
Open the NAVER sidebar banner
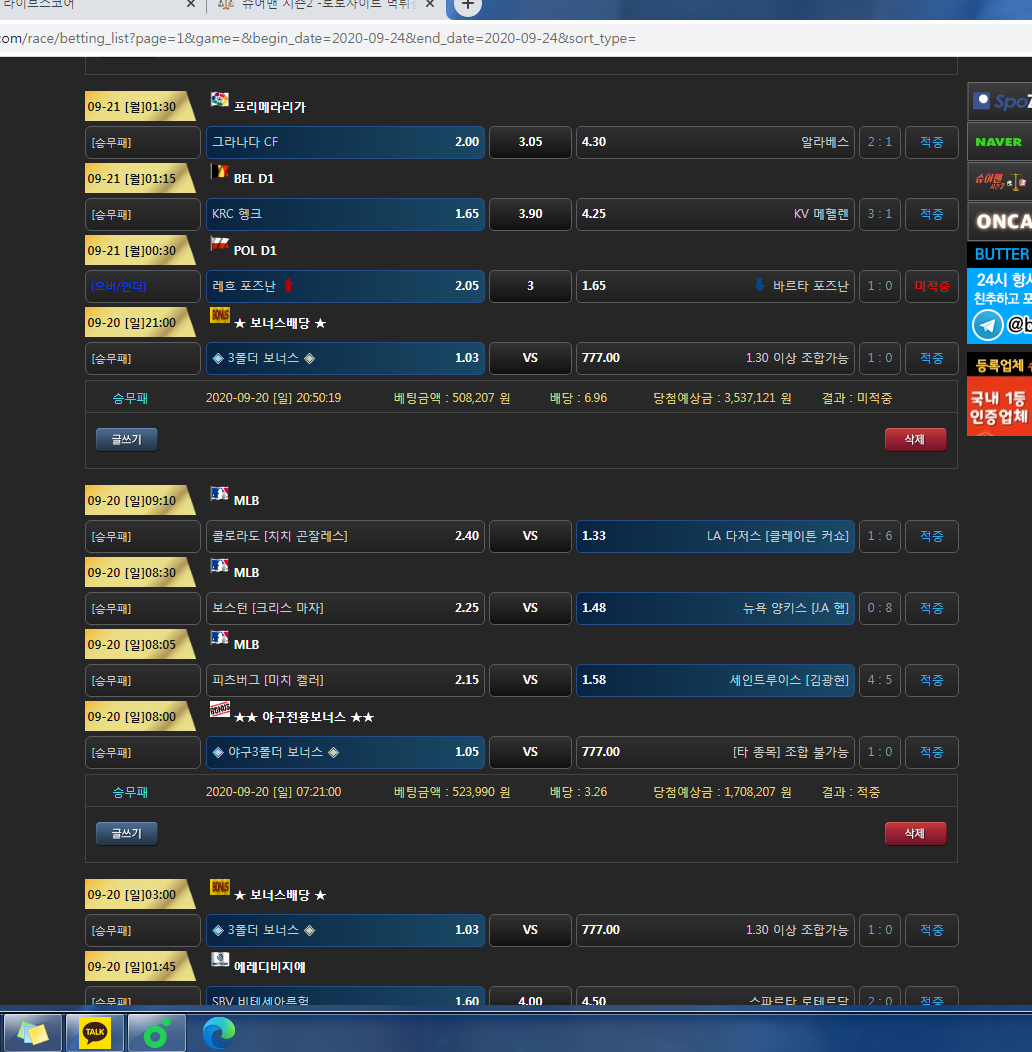999,142
